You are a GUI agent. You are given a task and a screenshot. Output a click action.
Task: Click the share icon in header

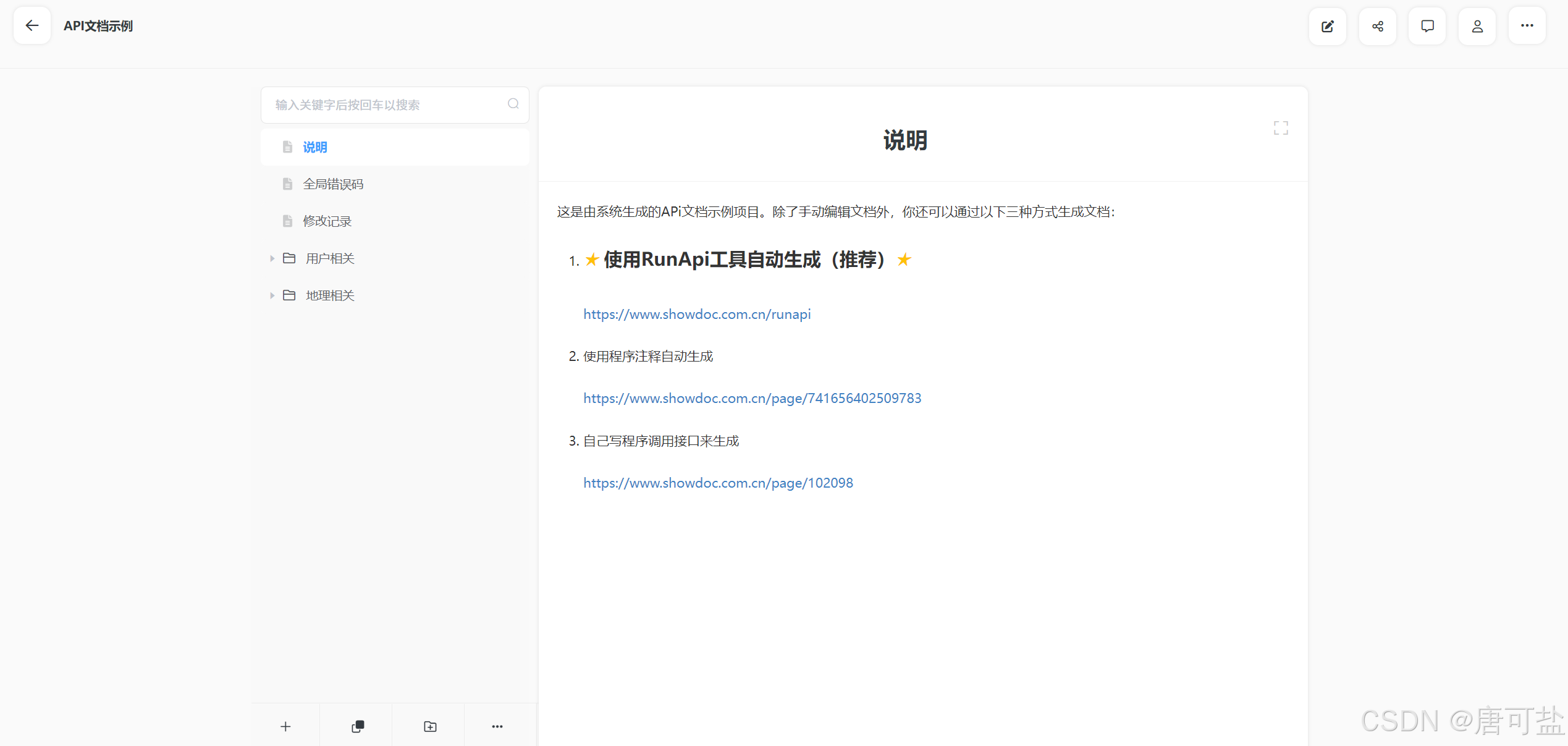[1377, 26]
